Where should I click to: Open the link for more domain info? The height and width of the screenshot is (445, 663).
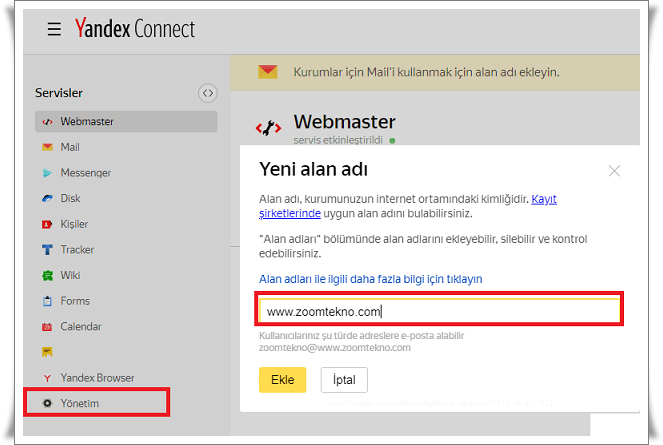click(x=370, y=279)
